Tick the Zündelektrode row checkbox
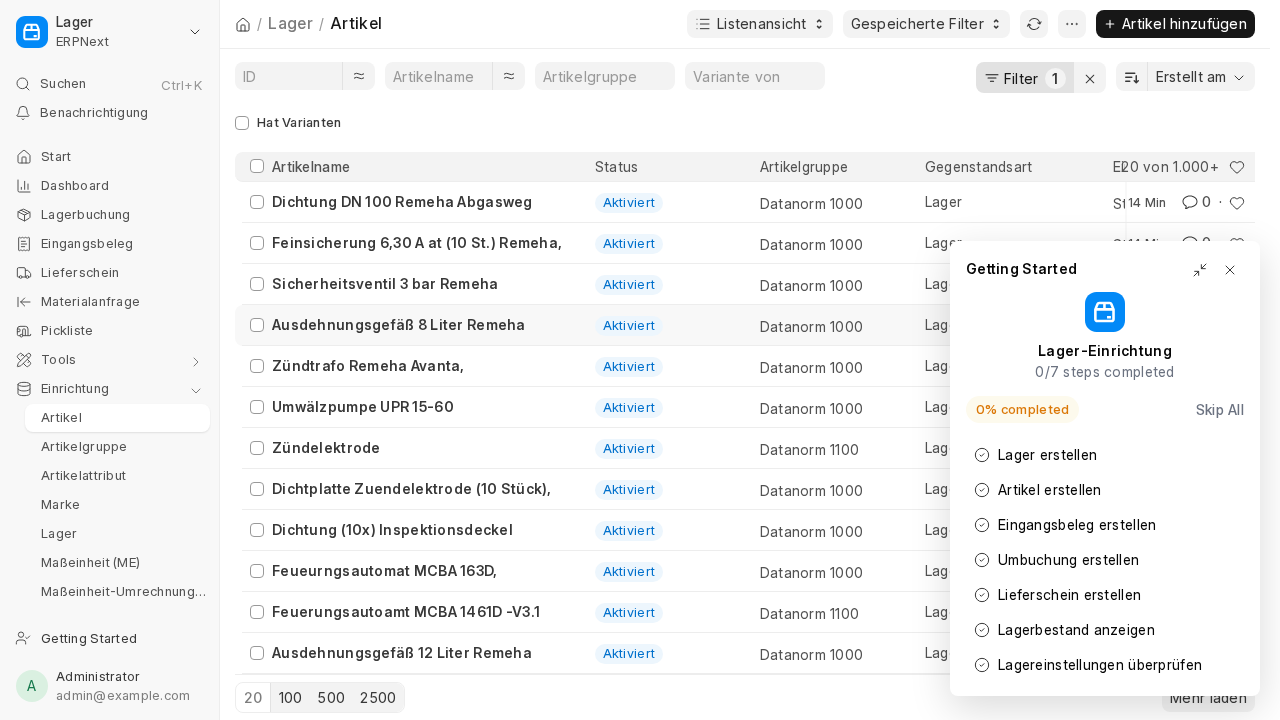 coord(257,448)
